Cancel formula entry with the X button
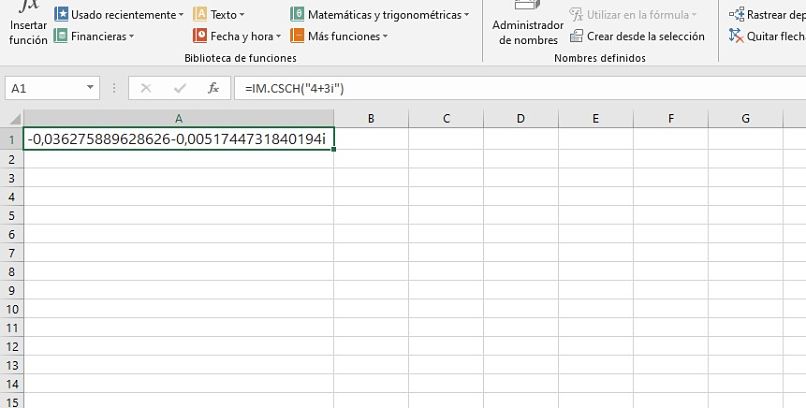This screenshot has height=408, width=806. [x=146, y=88]
